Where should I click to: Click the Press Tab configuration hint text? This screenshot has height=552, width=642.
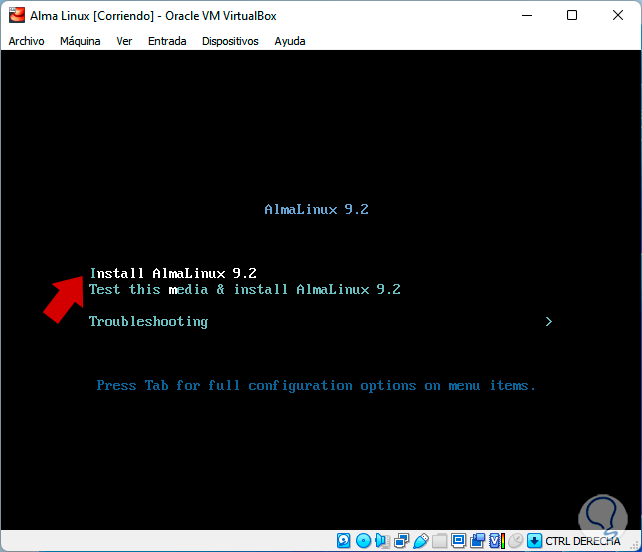click(x=316, y=385)
